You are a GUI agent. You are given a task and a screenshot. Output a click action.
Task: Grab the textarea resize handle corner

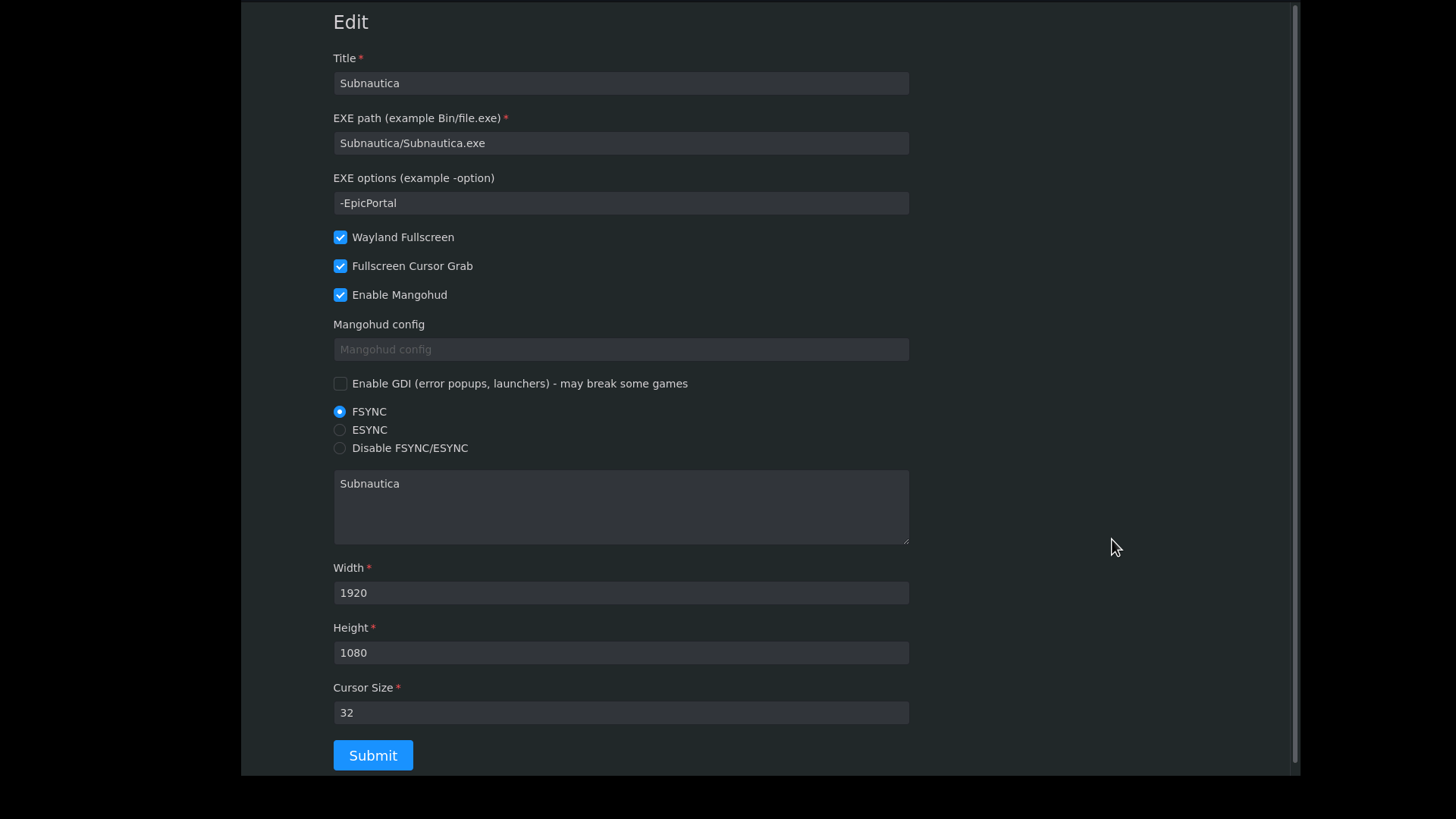pyautogui.click(x=905, y=541)
